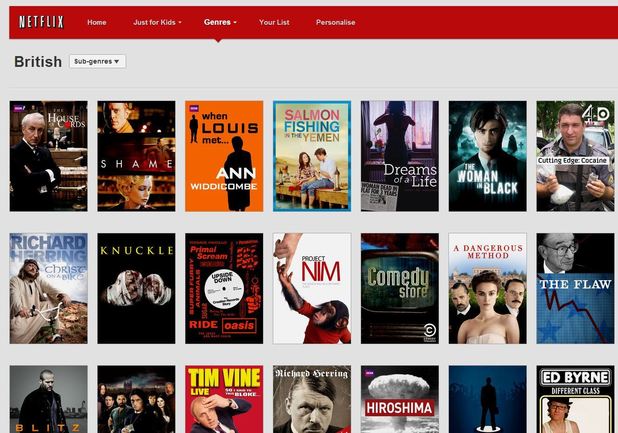Image resolution: width=618 pixels, height=433 pixels.
Task: Select the blue silhouette figure poster
Action: coord(488,399)
